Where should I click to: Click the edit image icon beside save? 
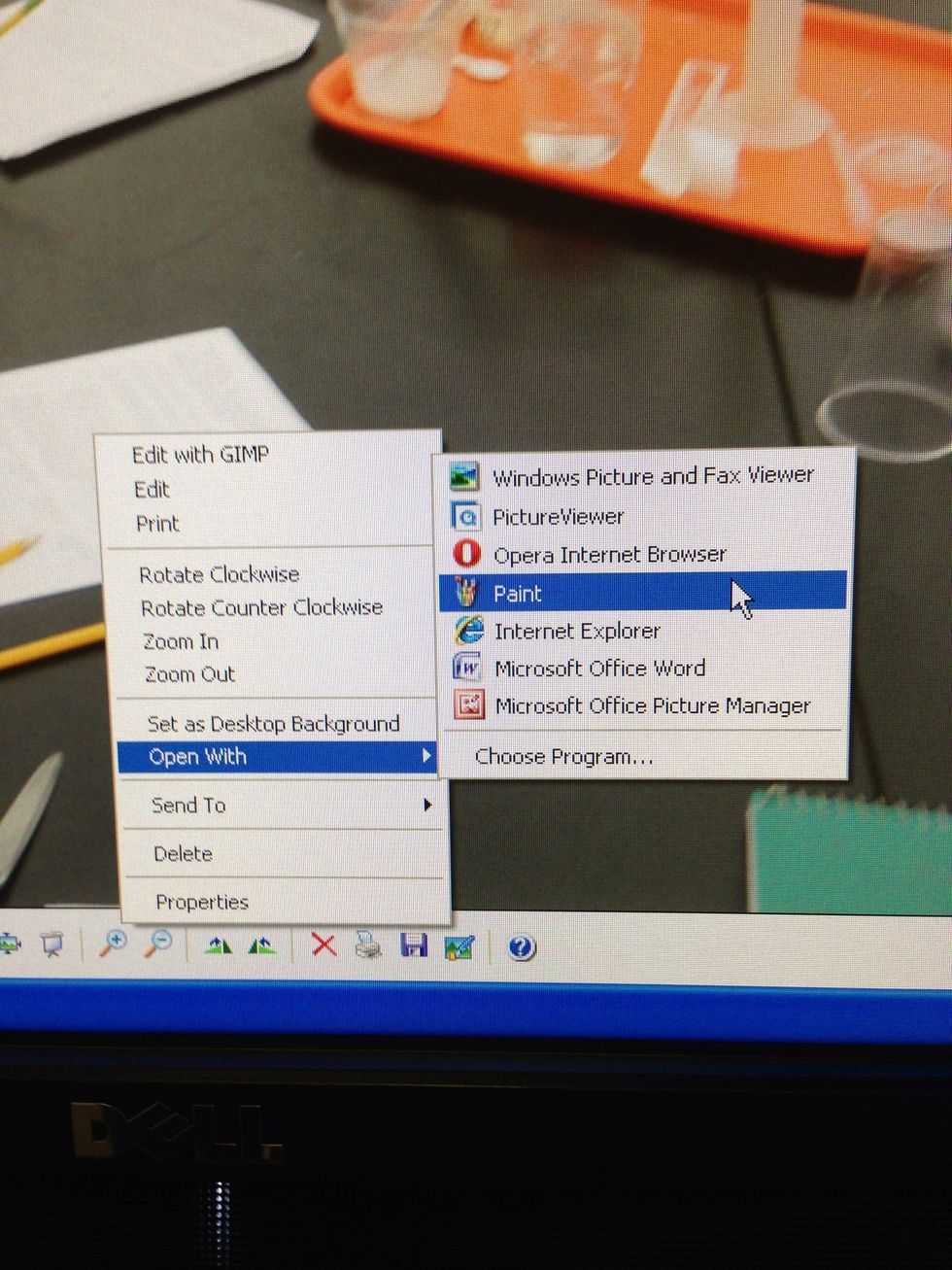(459, 946)
